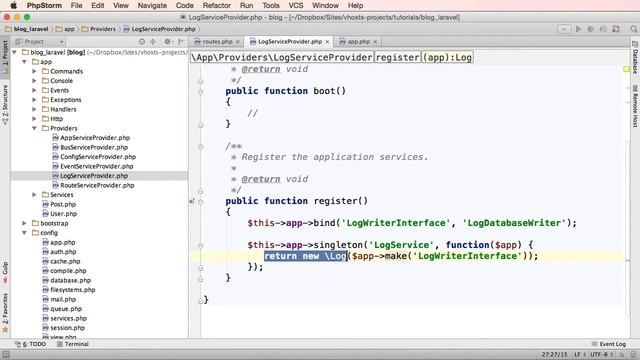Expand the Console folder

(34, 81)
